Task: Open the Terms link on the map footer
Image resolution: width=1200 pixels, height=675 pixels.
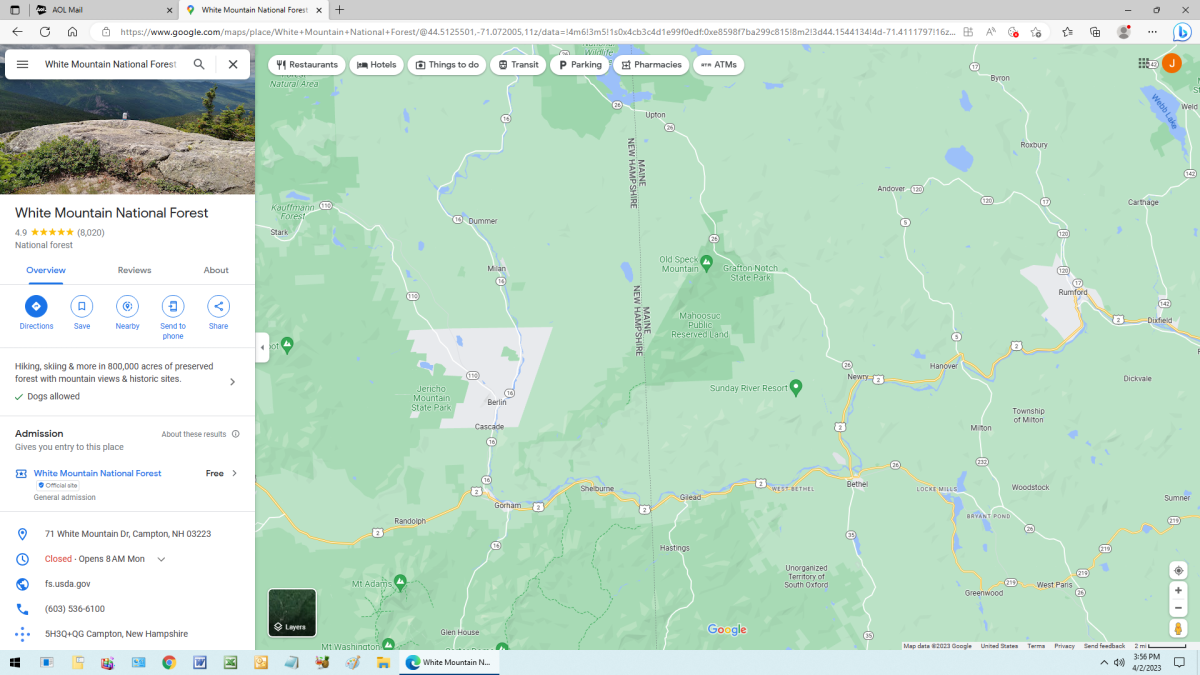Action: [x=1036, y=646]
